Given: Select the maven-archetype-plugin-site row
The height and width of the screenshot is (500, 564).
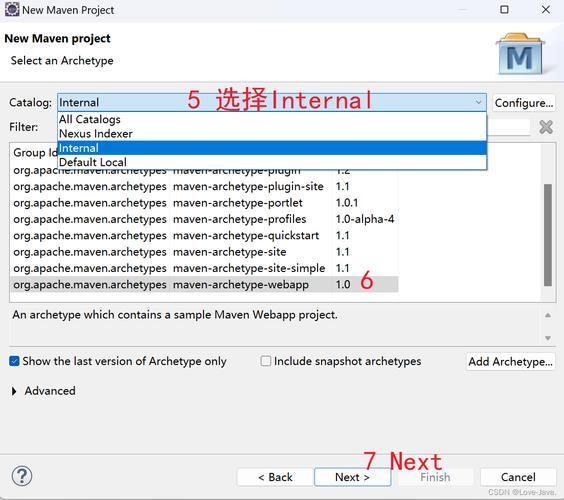Looking at the screenshot, I should click(204, 186).
